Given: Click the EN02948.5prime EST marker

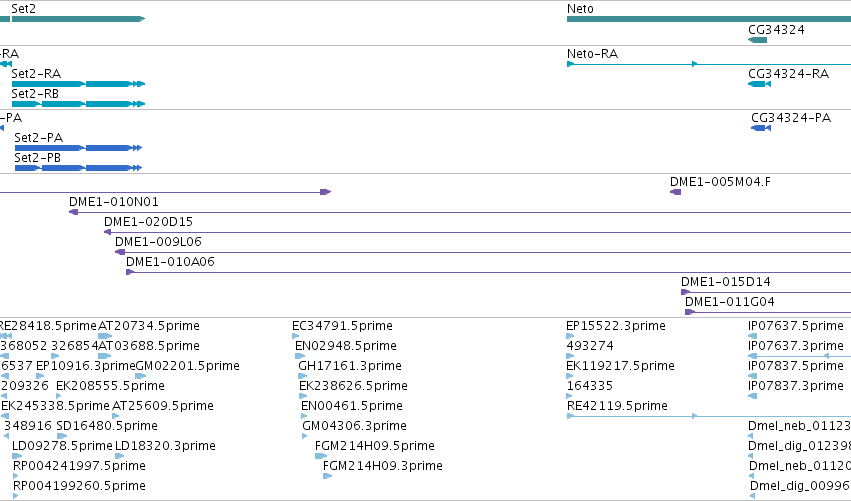Looking at the screenshot, I should (300, 356).
